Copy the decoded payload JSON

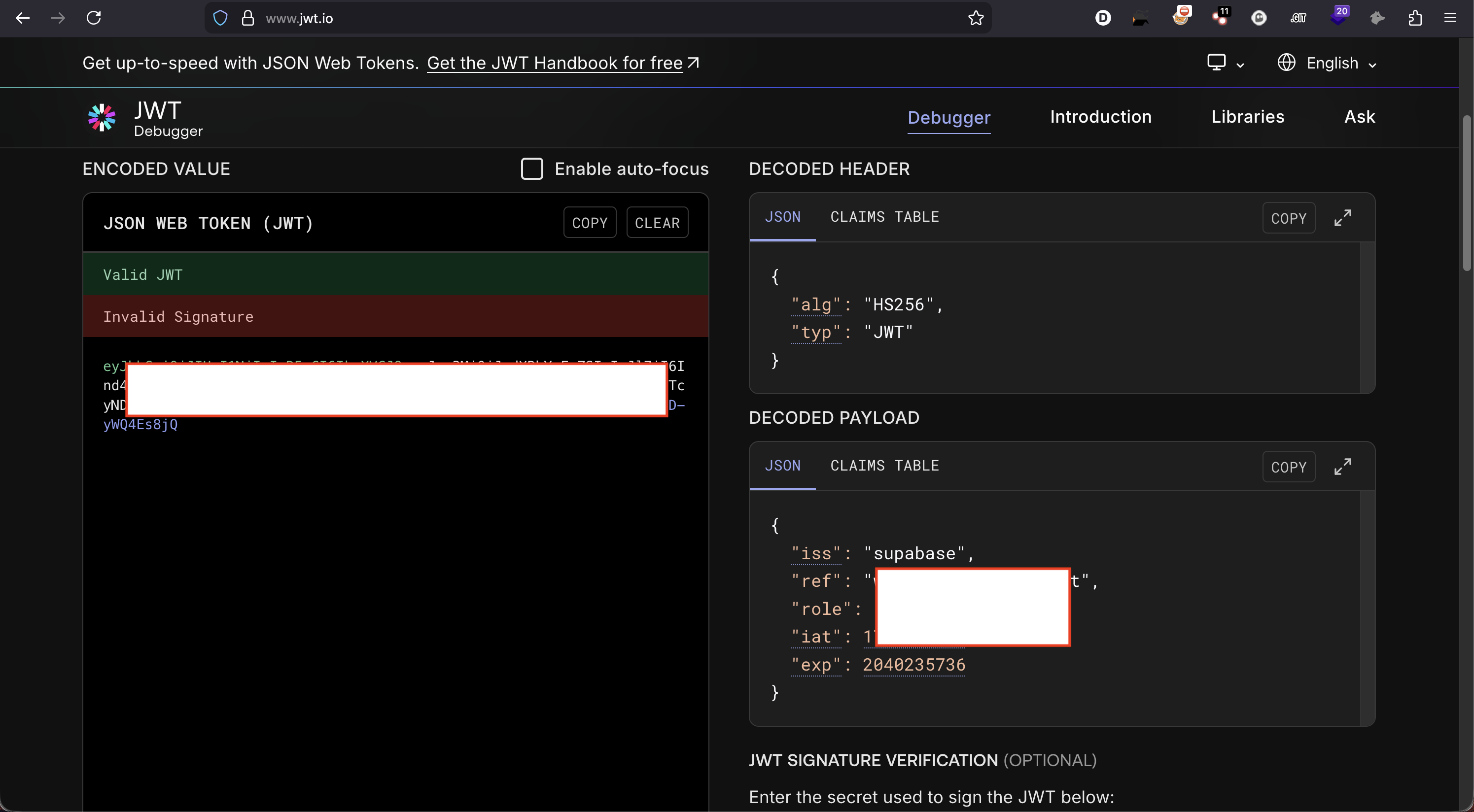1288,467
